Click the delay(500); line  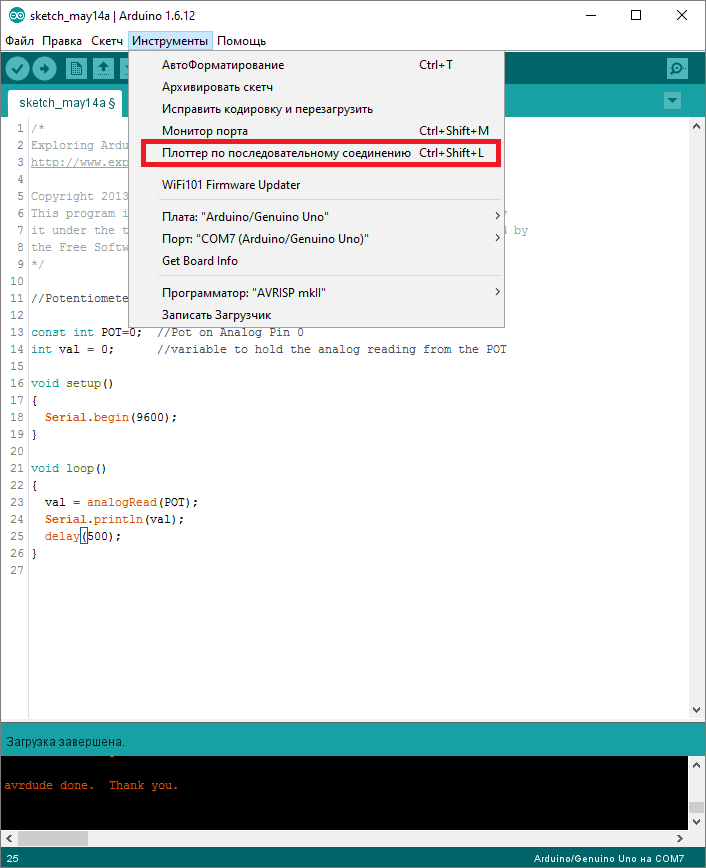click(83, 536)
